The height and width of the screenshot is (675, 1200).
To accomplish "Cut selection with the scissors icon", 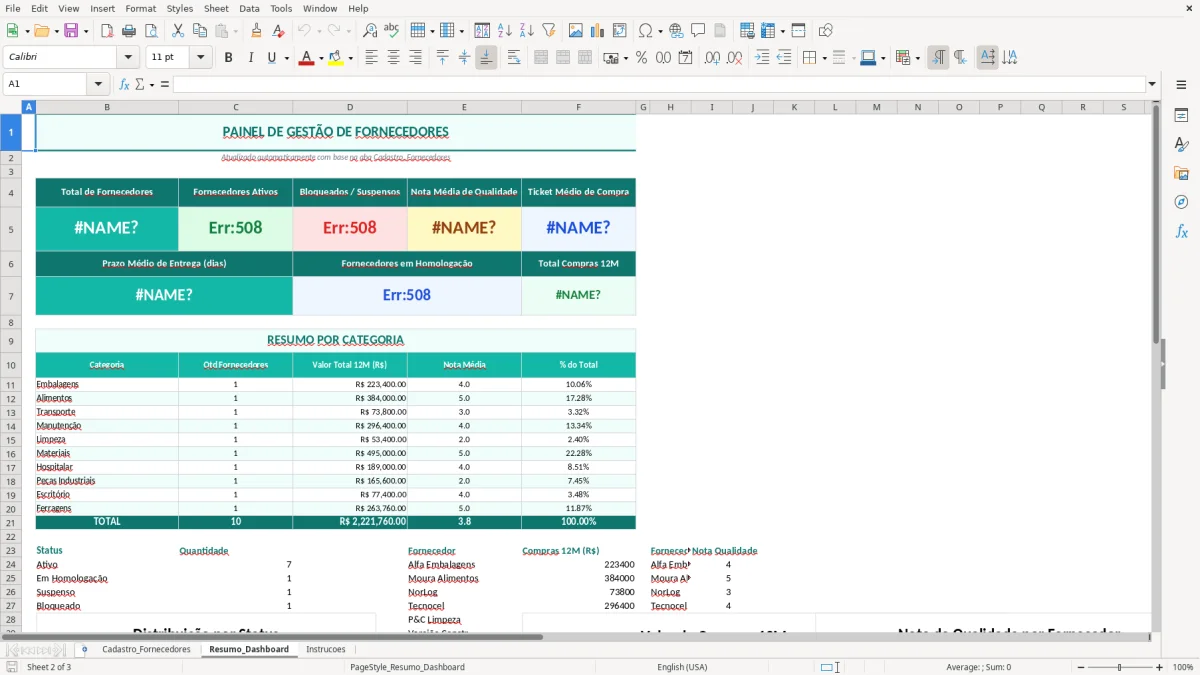I will pos(178,31).
